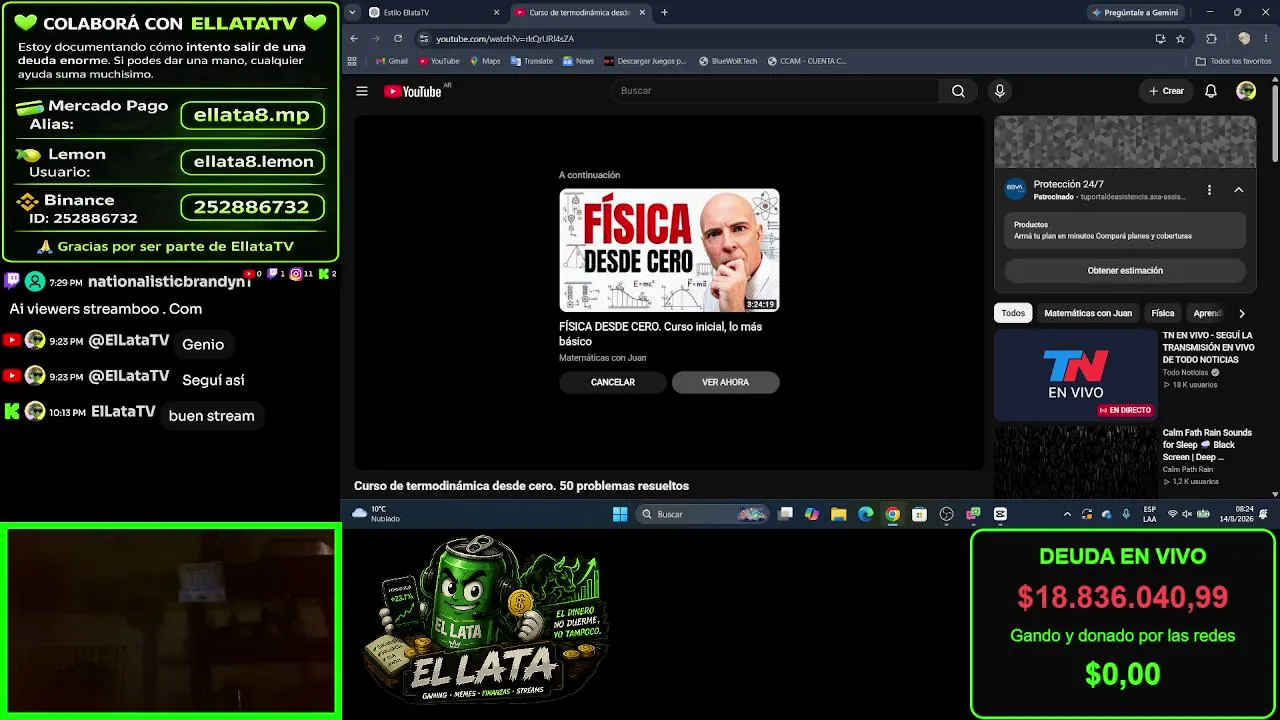Open Microsoft Store from the taskbar
Viewport: 1280px width, 720px height.
coord(919,514)
